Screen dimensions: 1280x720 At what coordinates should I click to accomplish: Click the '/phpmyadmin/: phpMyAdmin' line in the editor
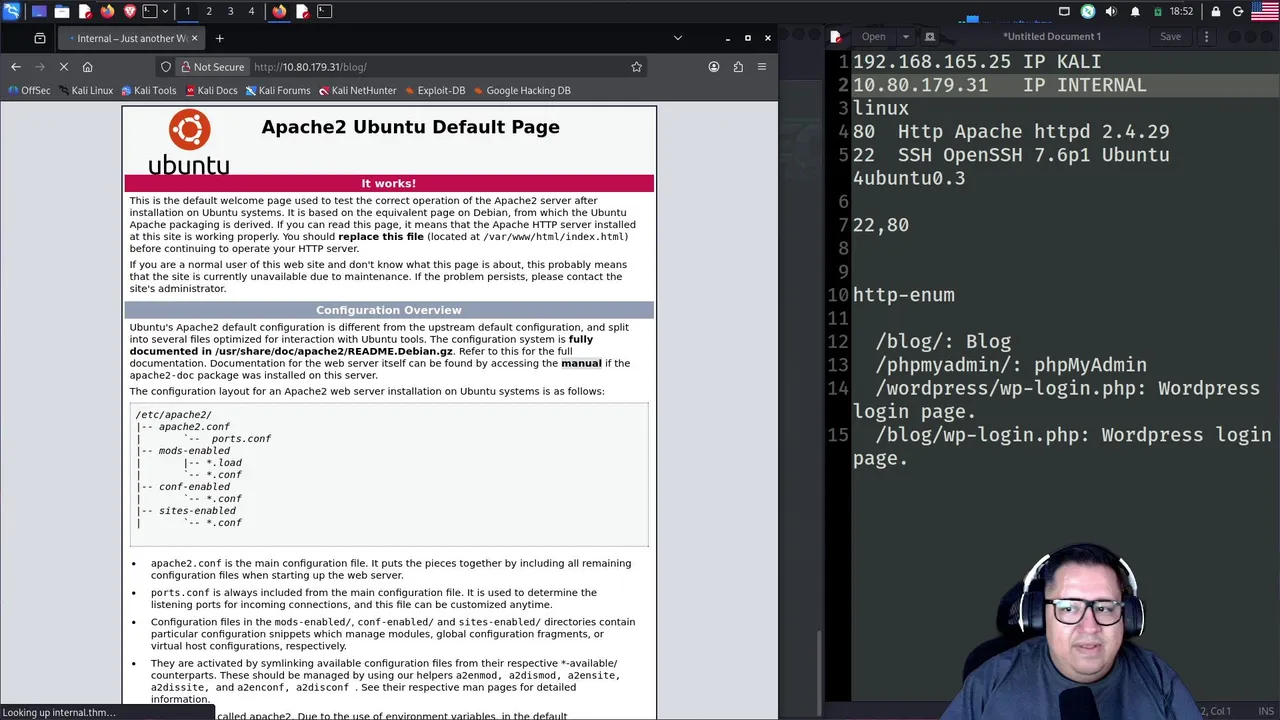point(1011,365)
